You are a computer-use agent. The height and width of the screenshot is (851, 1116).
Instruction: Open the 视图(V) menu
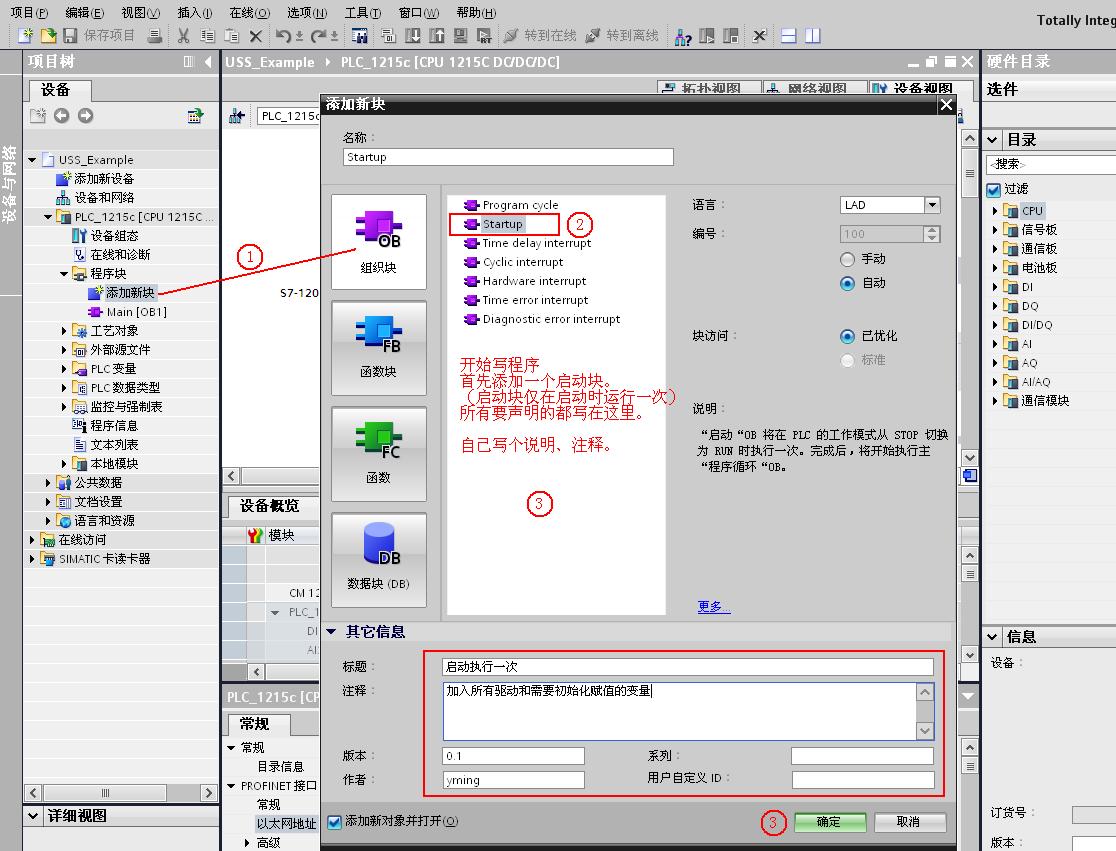tap(140, 13)
